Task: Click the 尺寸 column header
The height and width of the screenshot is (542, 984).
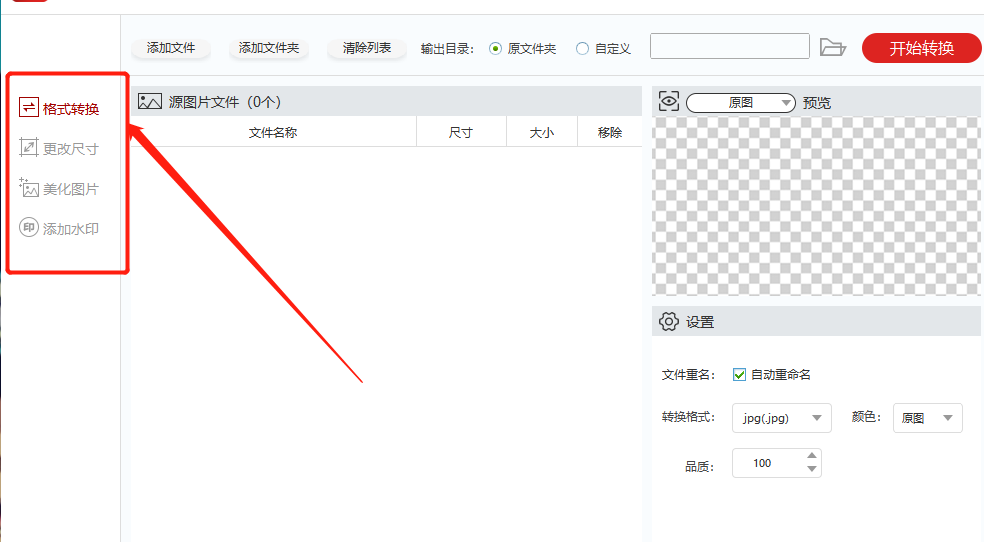Action: pyautogui.click(x=461, y=132)
